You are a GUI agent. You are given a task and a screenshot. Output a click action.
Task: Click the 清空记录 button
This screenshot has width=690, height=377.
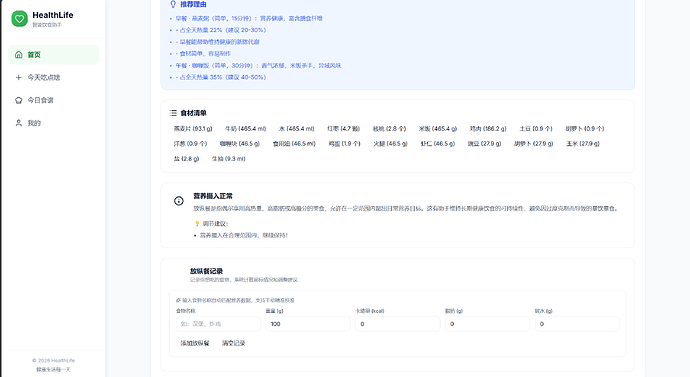point(233,343)
